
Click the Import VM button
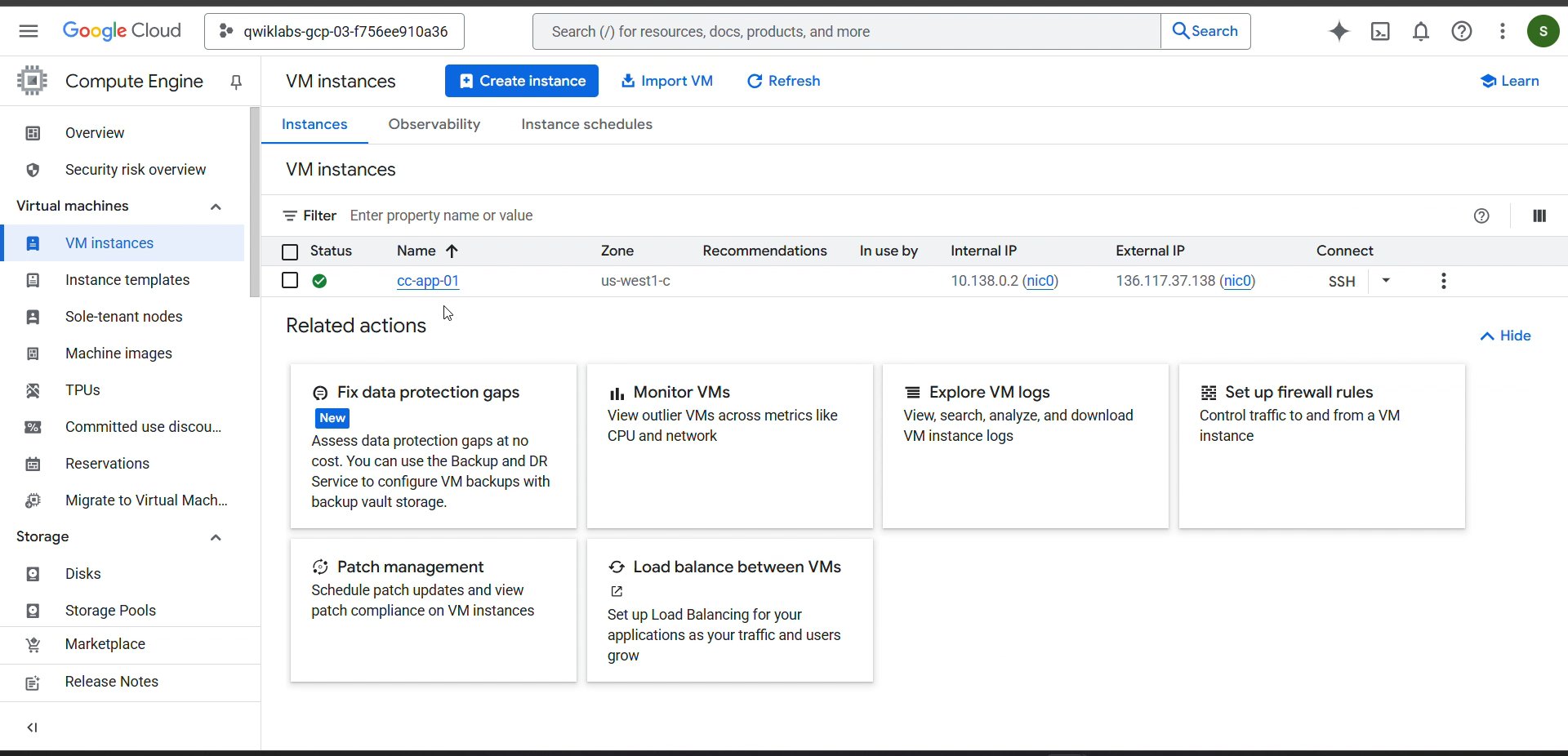pyautogui.click(x=667, y=81)
